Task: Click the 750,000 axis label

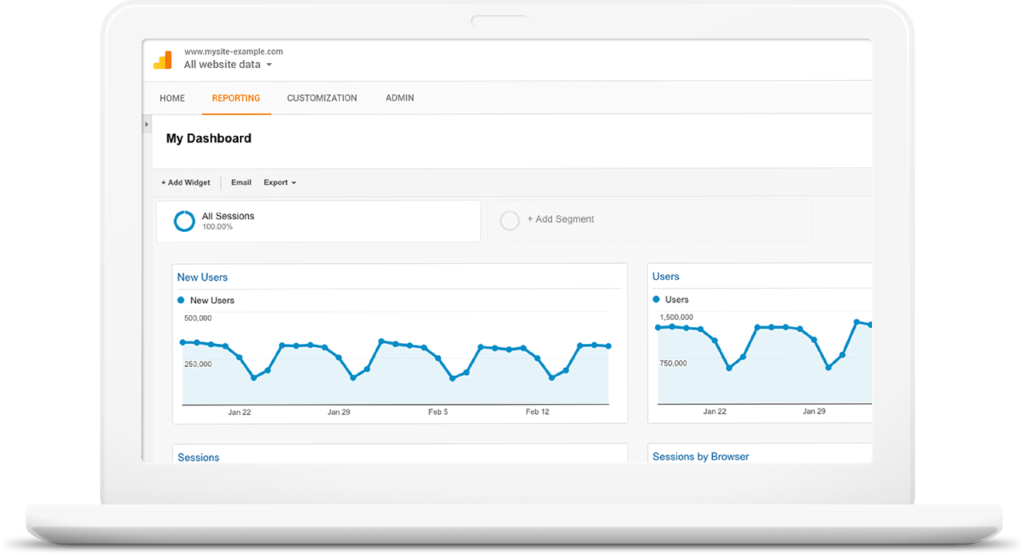Action: [x=673, y=364]
